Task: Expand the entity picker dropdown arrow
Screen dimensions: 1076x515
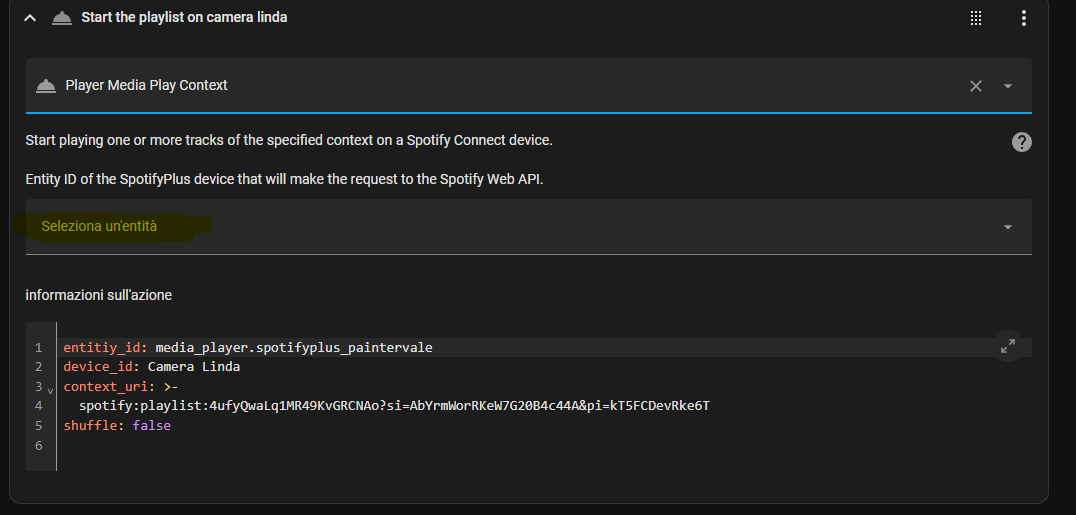Action: (x=1008, y=227)
